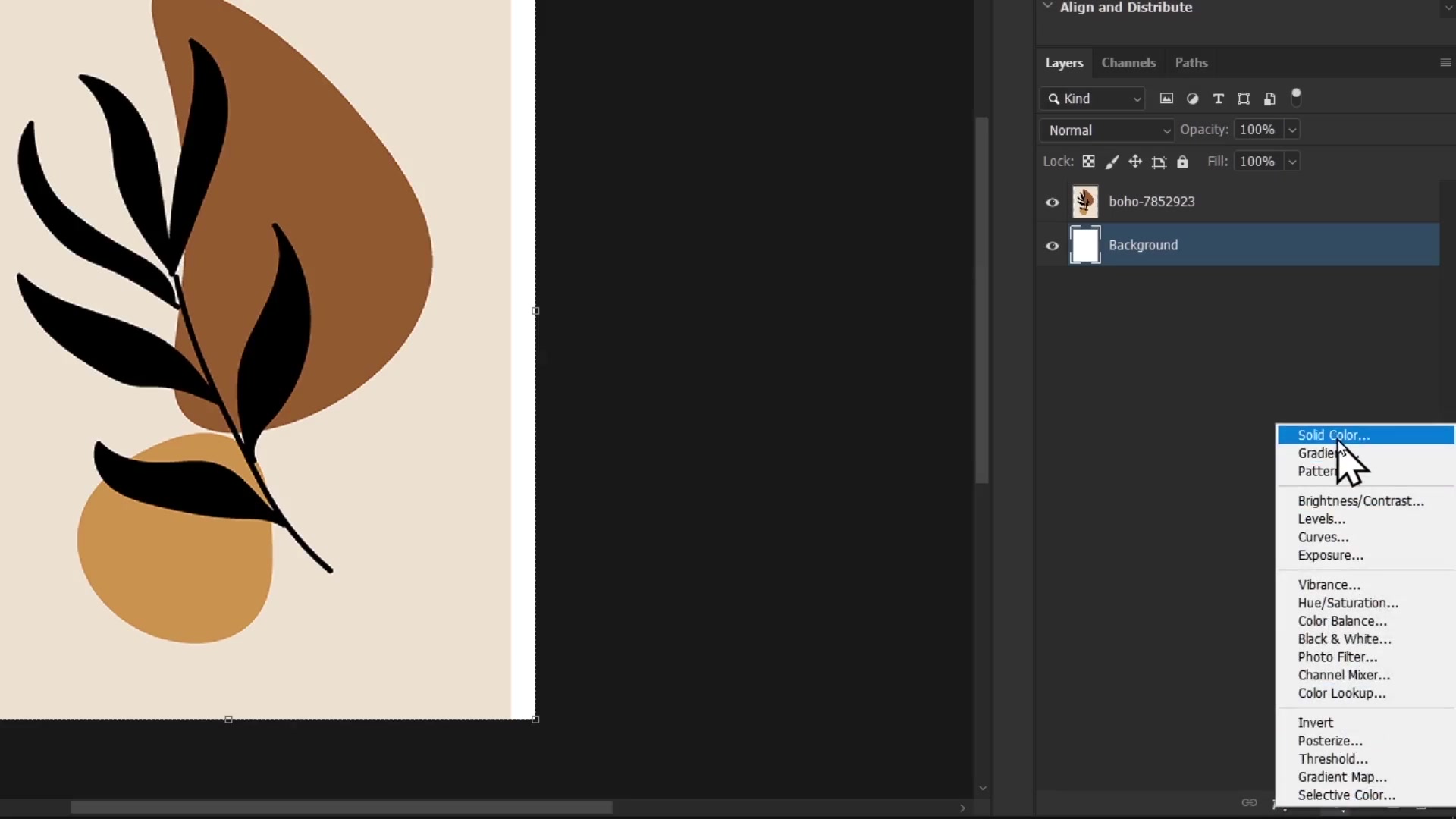Filter layers to show adjustment layers
The height and width of the screenshot is (819, 1456).
coord(1193,99)
